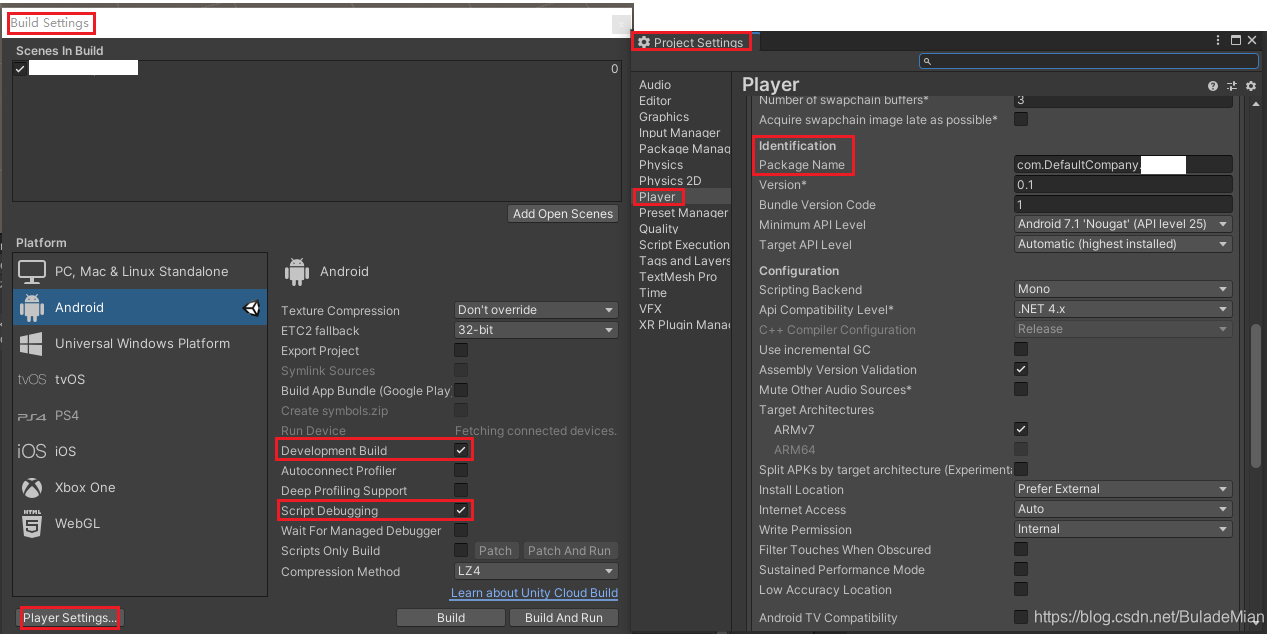The height and width of the screenshot is (636, 1274).
Task: Enable Autoconnect Profiler
Action: (x=461, y=470)
